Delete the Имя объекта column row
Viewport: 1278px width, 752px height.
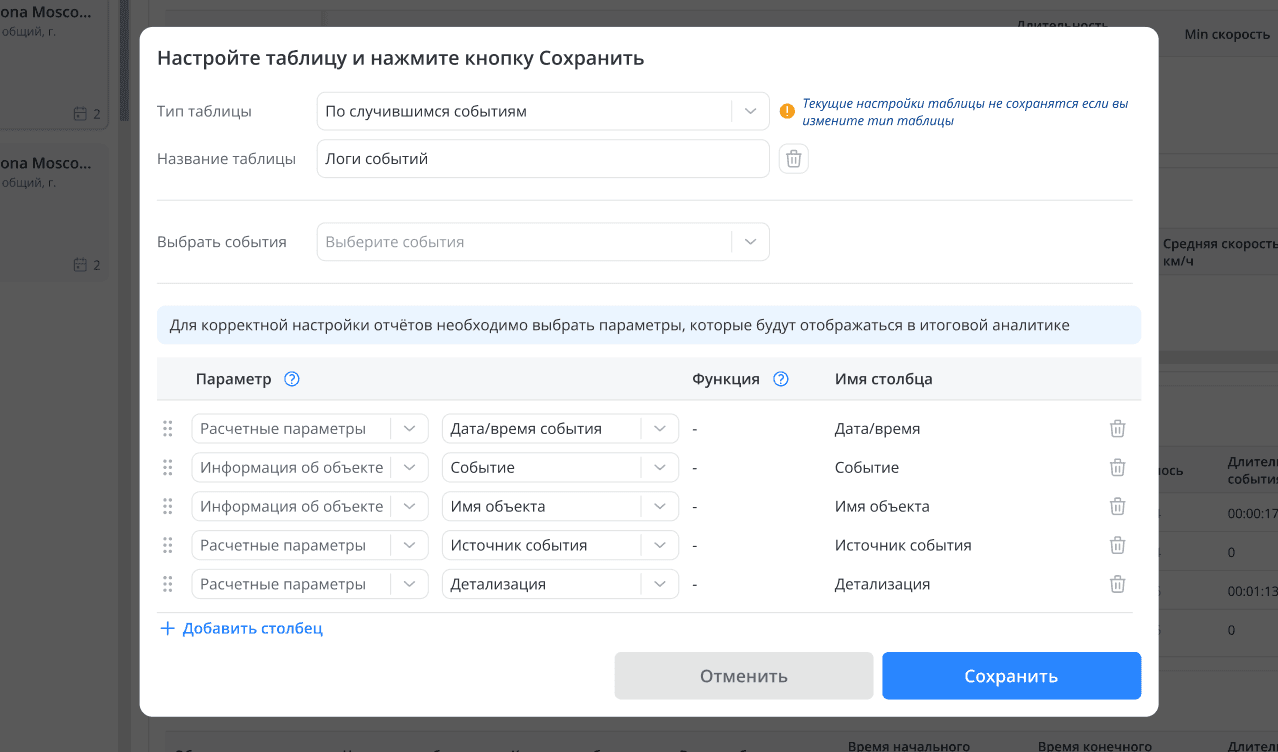click(1117, 507)
